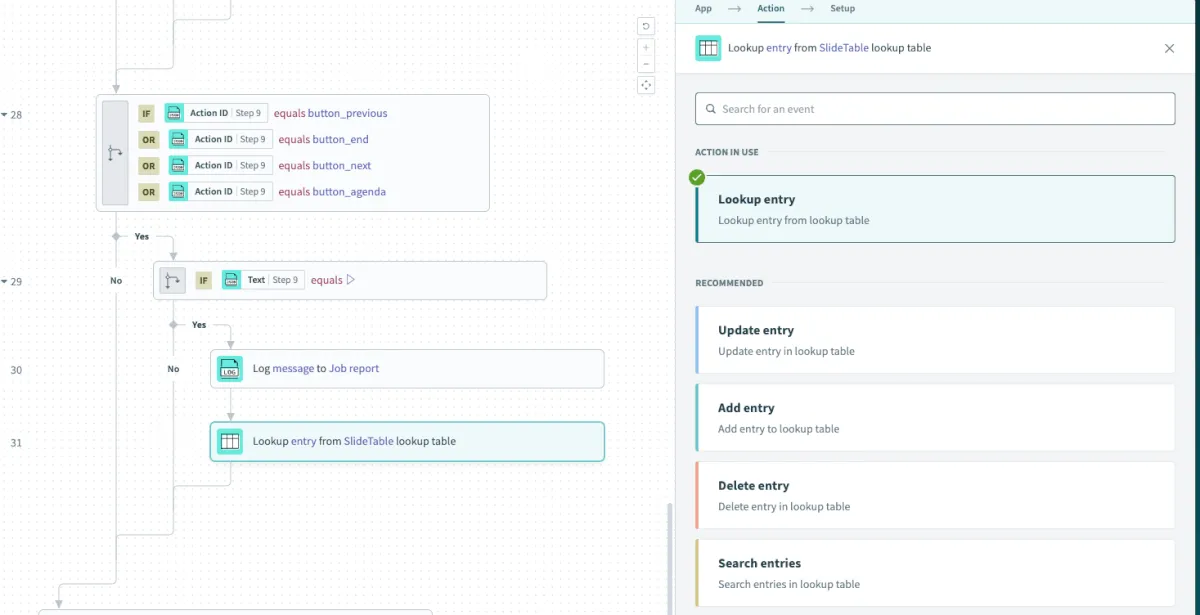This screenshot has width=1200, height=615.
Task: Click the JSON icon beside Text Step 9
Action: (232, 280)
